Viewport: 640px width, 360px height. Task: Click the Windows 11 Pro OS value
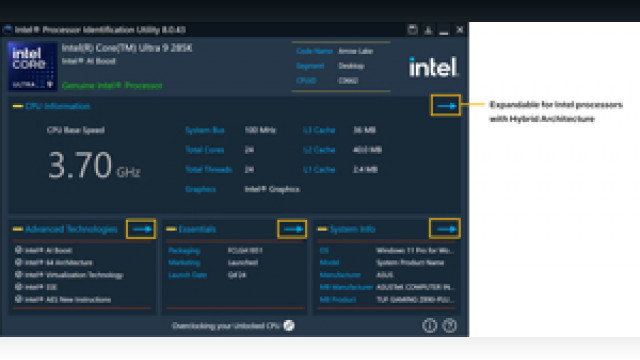[x=415, y=250]
